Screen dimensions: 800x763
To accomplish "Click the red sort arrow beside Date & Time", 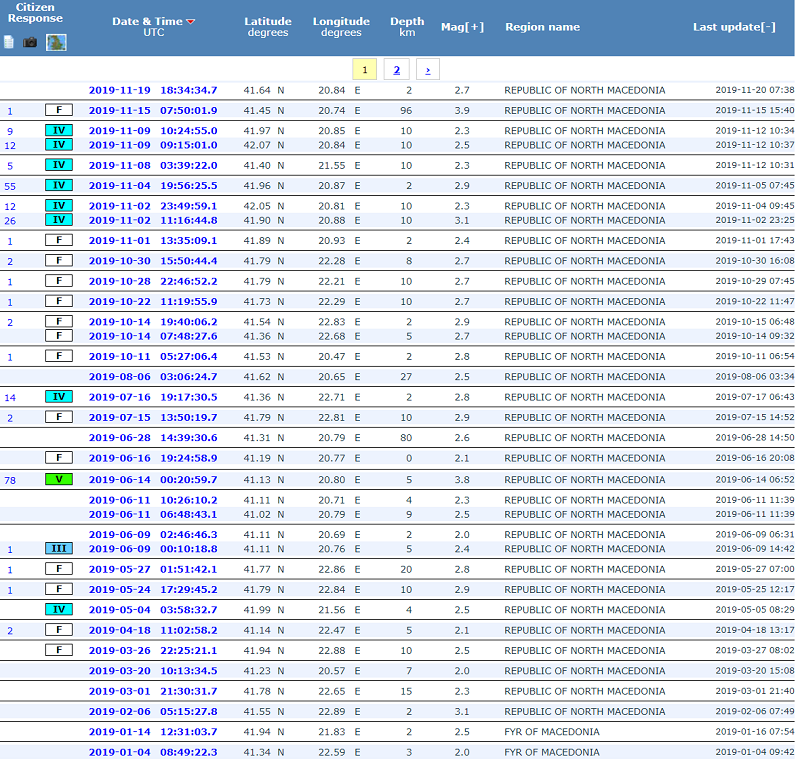I will (x=191, y=22).
